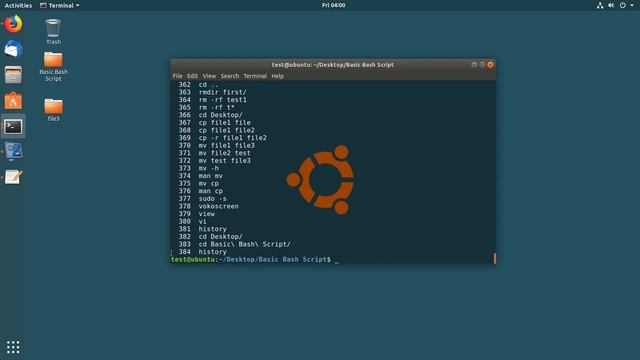The image size is (640, 360).
Task: Open the screen recorder dock icon
Action: 13,152
